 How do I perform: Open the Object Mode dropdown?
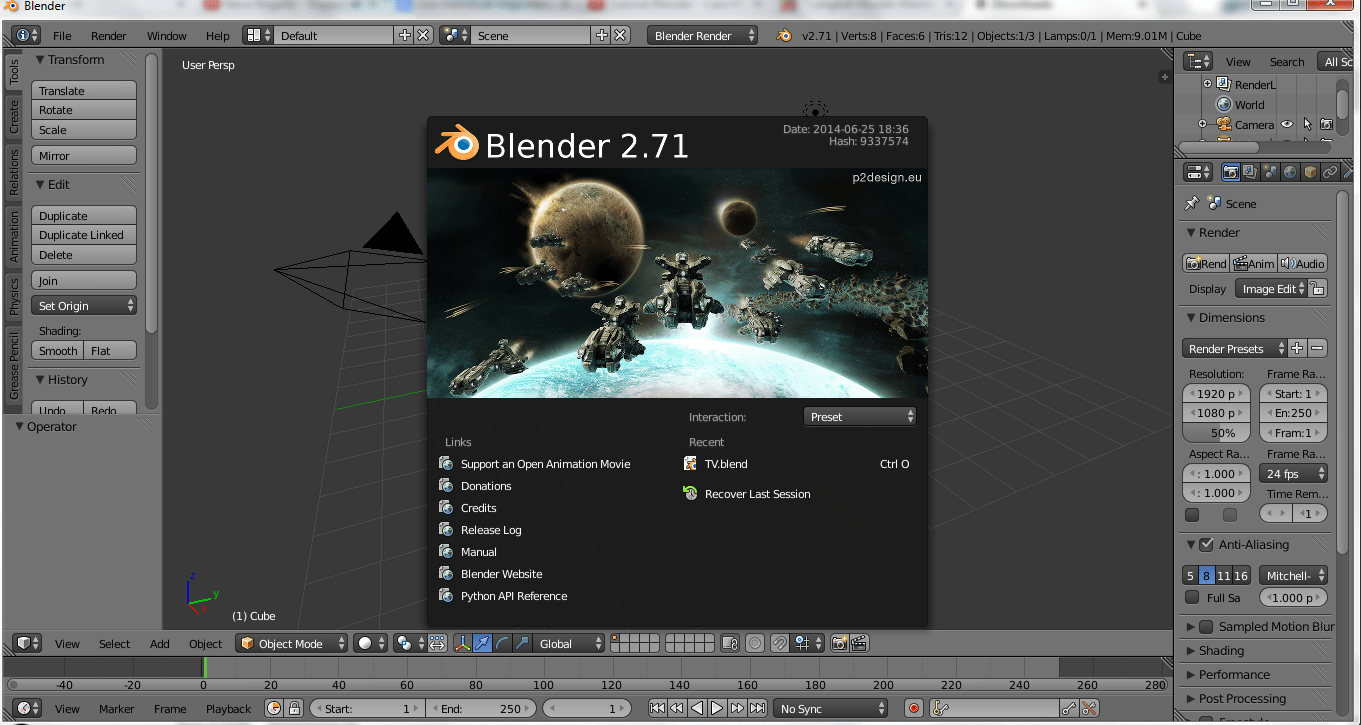tap(292, 643)
